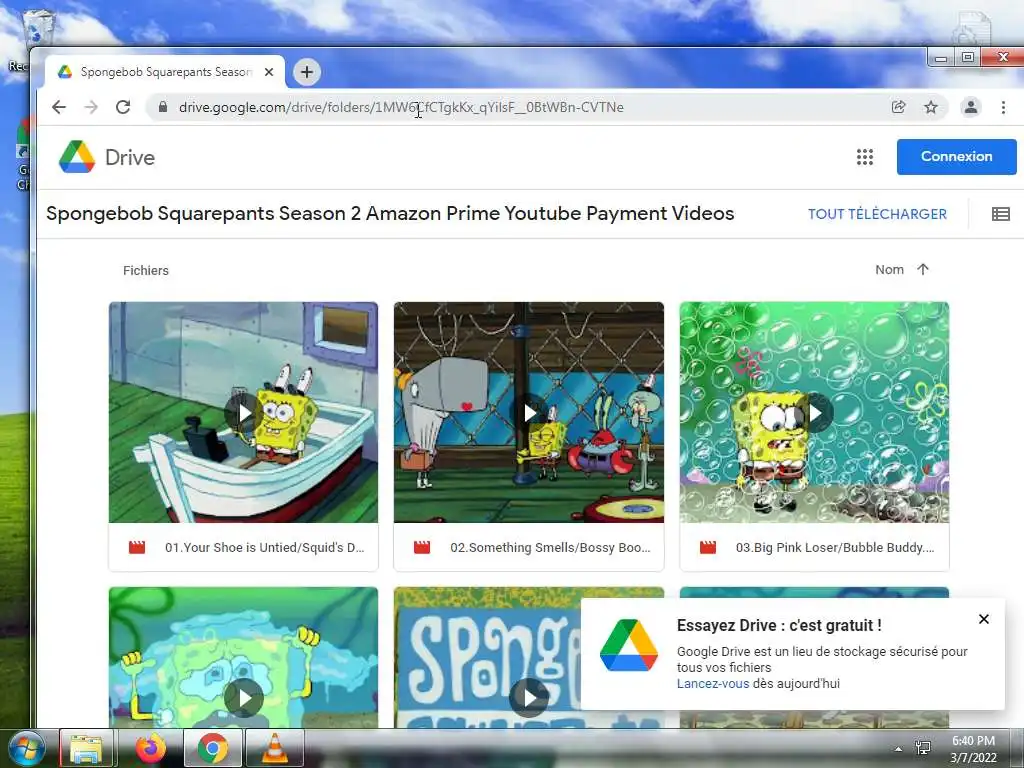Reload the Drive page

point(123,107)
